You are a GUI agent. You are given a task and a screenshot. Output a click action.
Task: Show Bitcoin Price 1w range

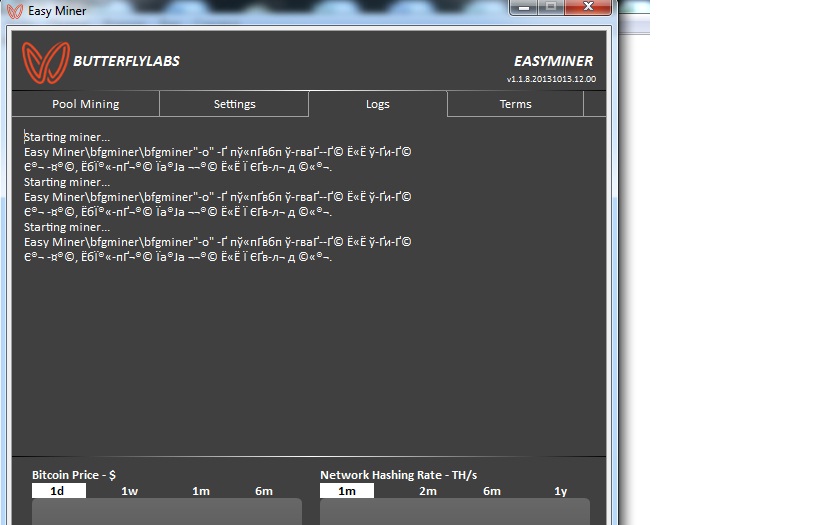[129, 491]
